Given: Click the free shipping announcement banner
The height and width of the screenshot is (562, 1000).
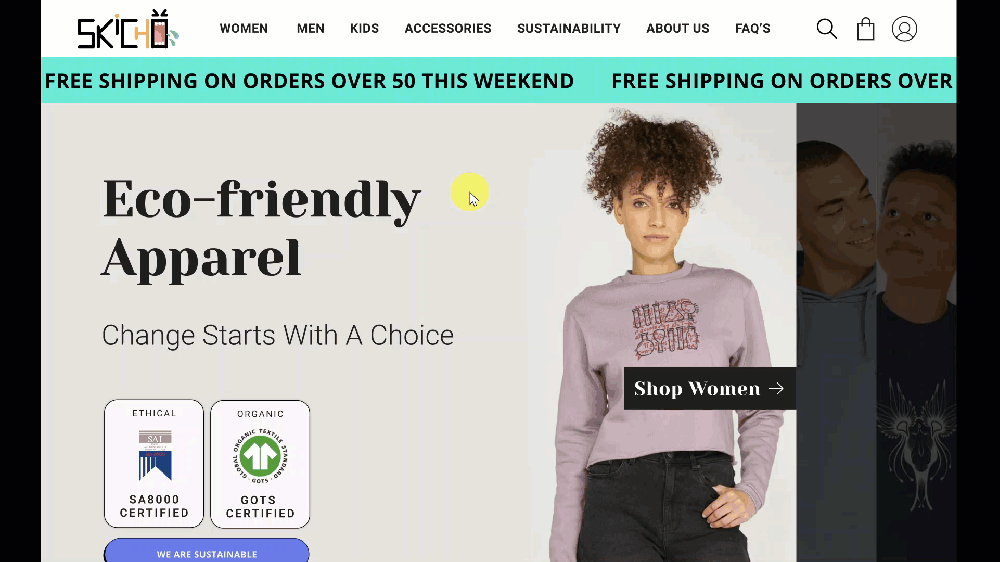Looking at the screenshot, I should click(x=499, y=80).
